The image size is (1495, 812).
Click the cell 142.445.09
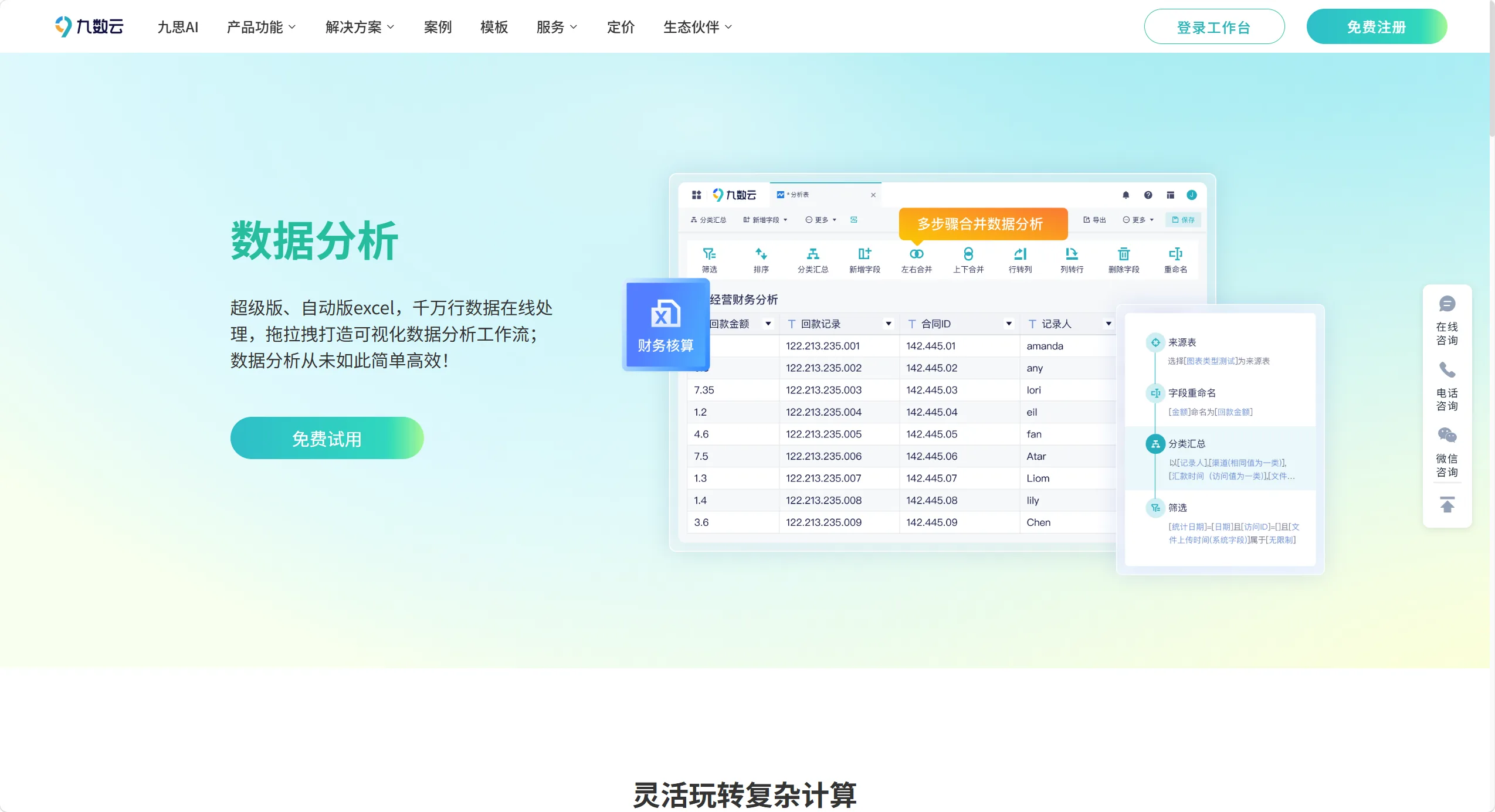click(960, 522)
